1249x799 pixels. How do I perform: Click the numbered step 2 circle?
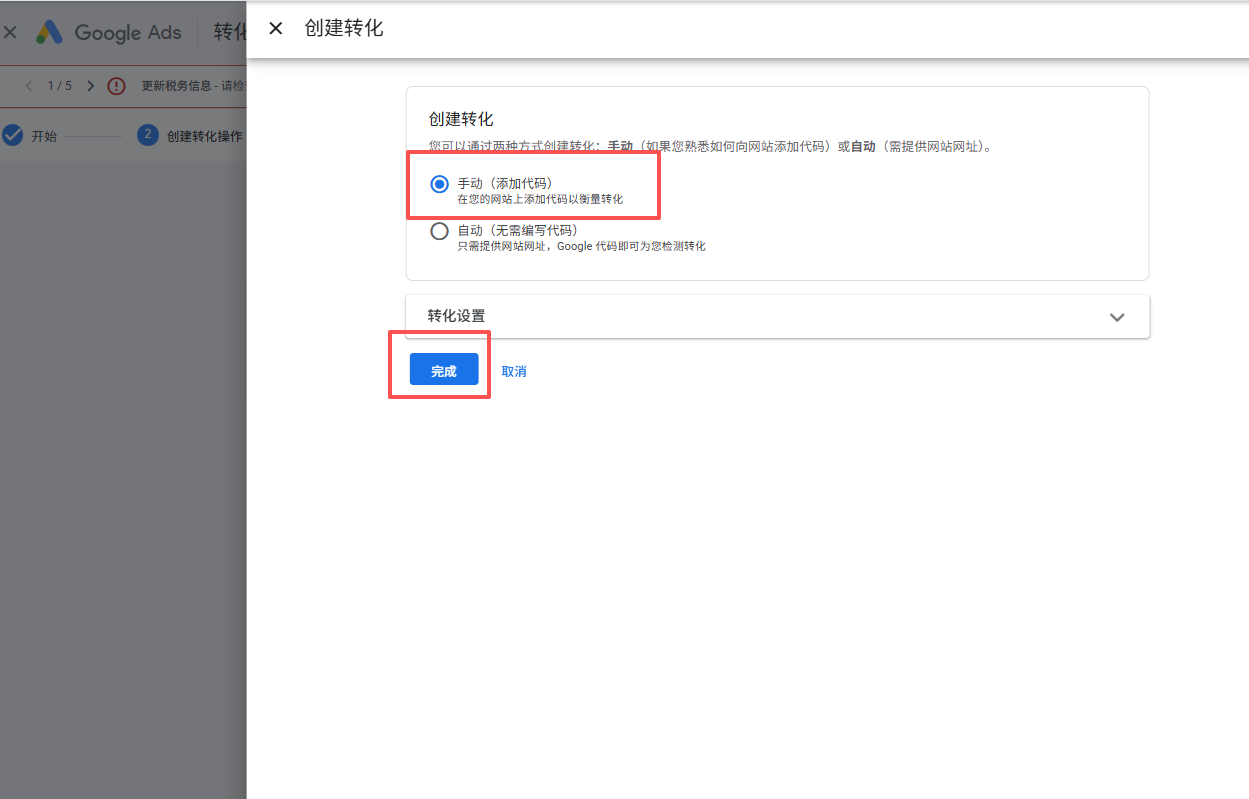pos(148,136)
